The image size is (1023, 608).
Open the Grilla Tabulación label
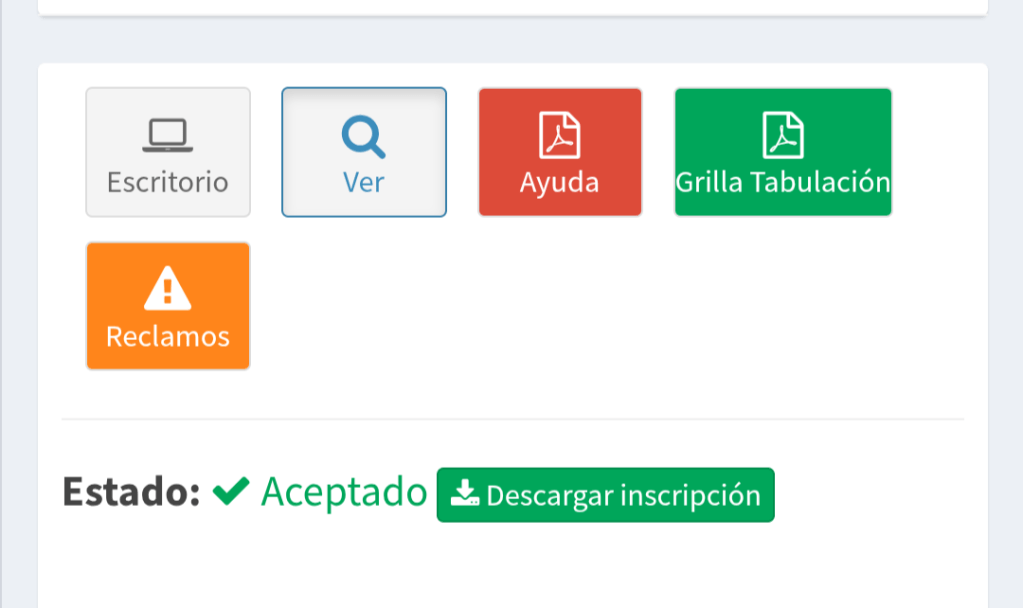[x=782, y=183]
